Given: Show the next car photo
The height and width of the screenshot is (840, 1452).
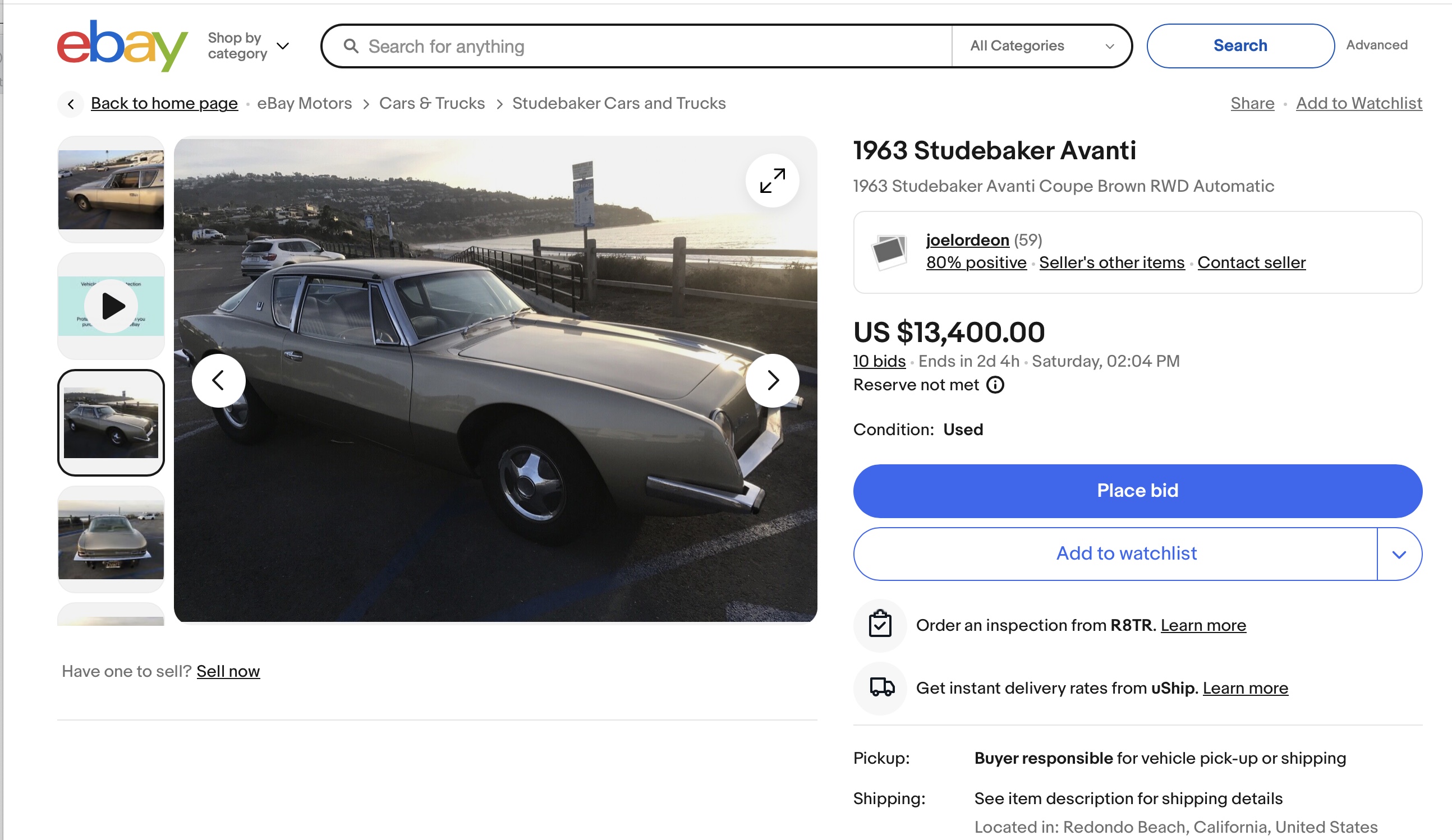Looking at the screenshot, I should point(772,381).
